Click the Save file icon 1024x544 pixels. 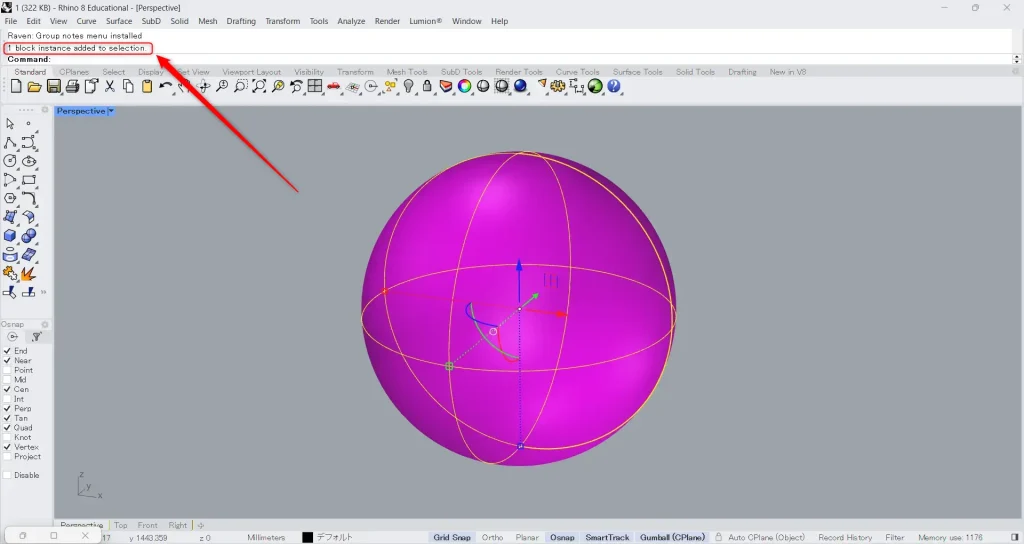53,87
